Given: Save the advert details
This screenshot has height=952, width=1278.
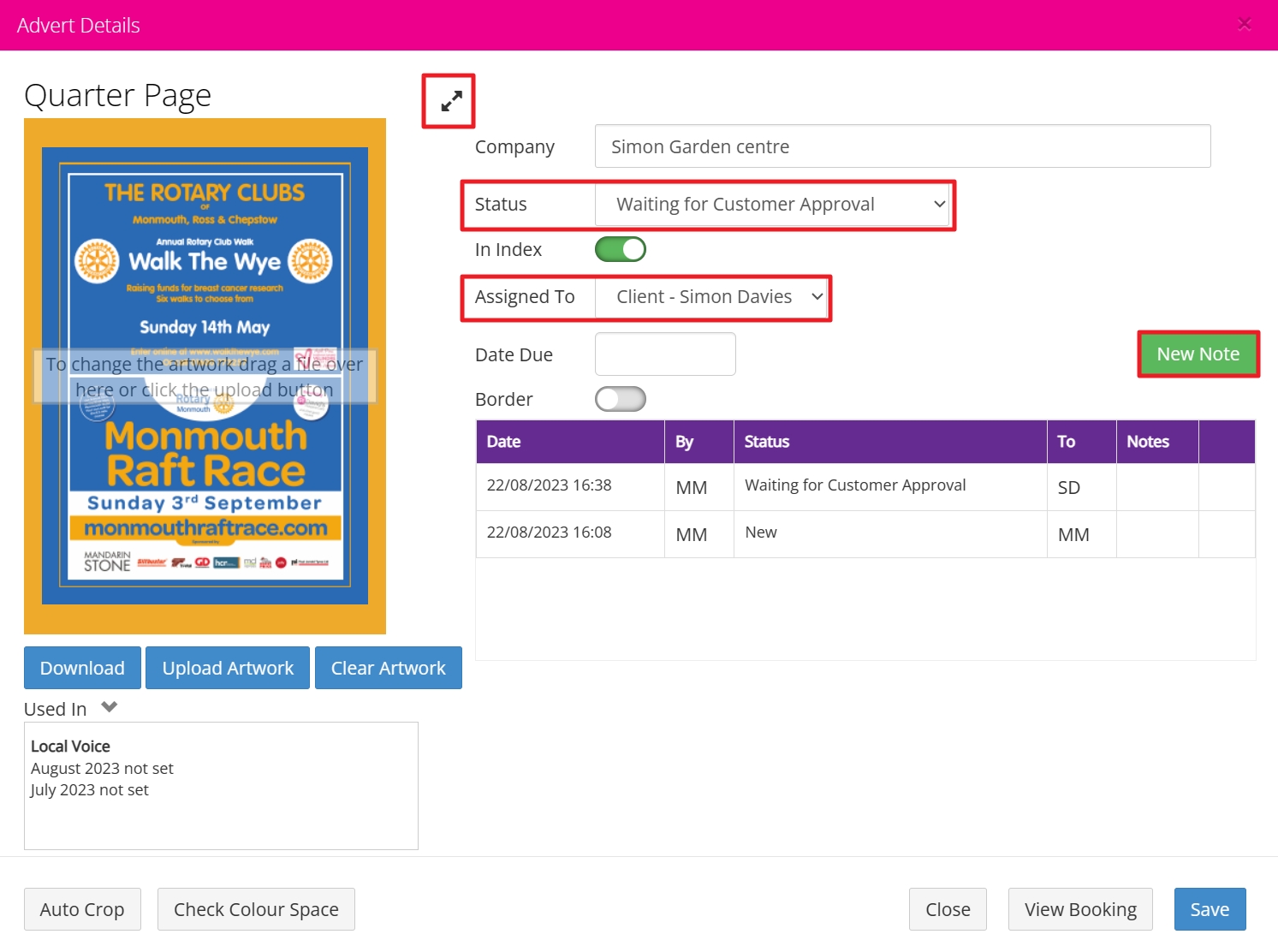Looking at the screenshot, I should tap(1210, 909).
